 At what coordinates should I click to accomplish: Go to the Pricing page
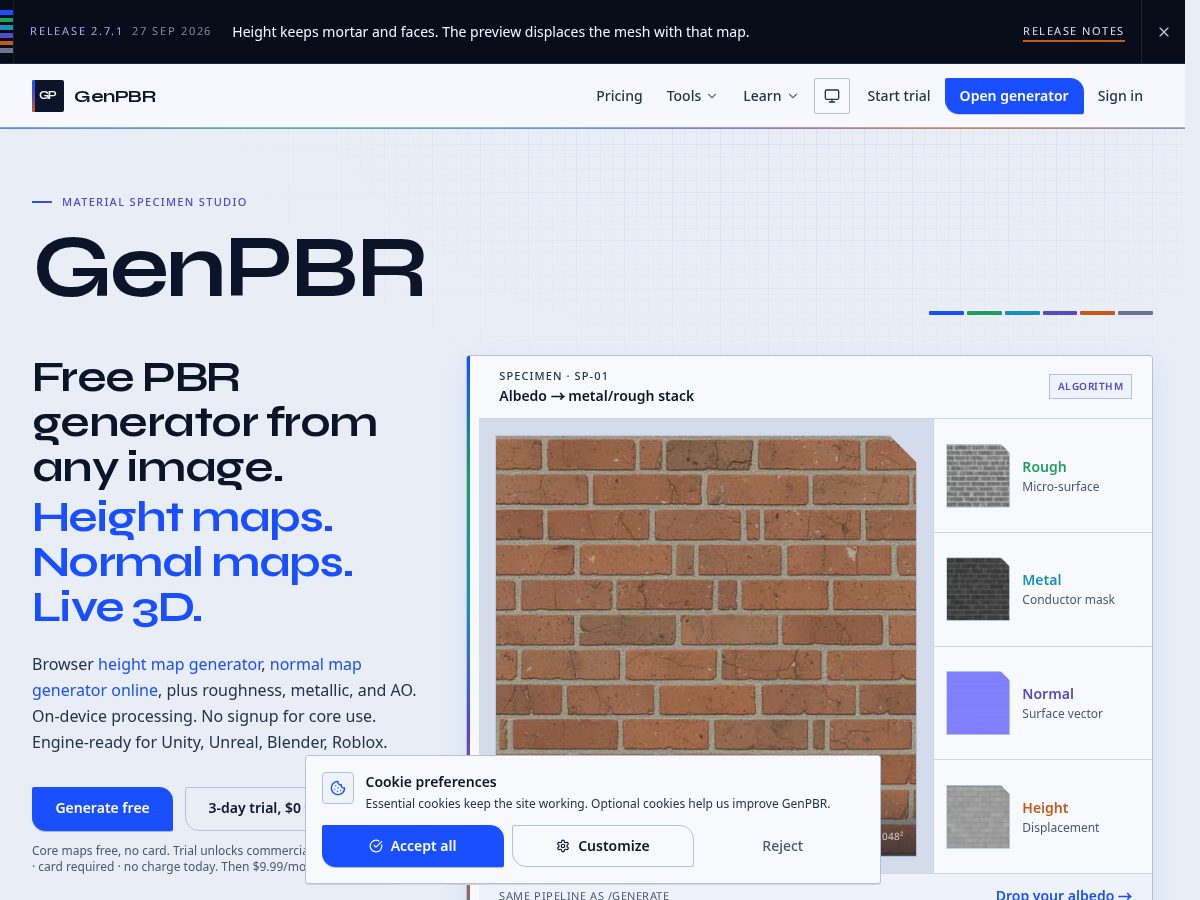click(619, 96)
